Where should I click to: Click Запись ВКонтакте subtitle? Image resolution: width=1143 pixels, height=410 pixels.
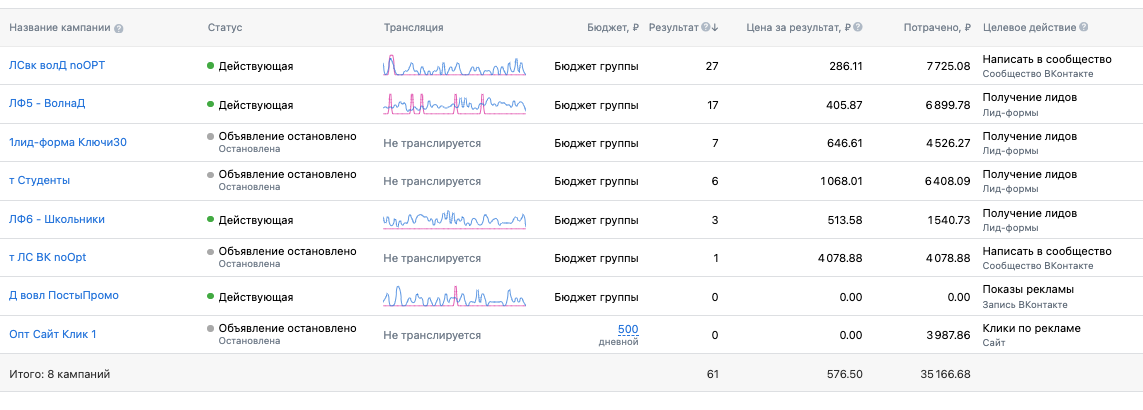1025,305
